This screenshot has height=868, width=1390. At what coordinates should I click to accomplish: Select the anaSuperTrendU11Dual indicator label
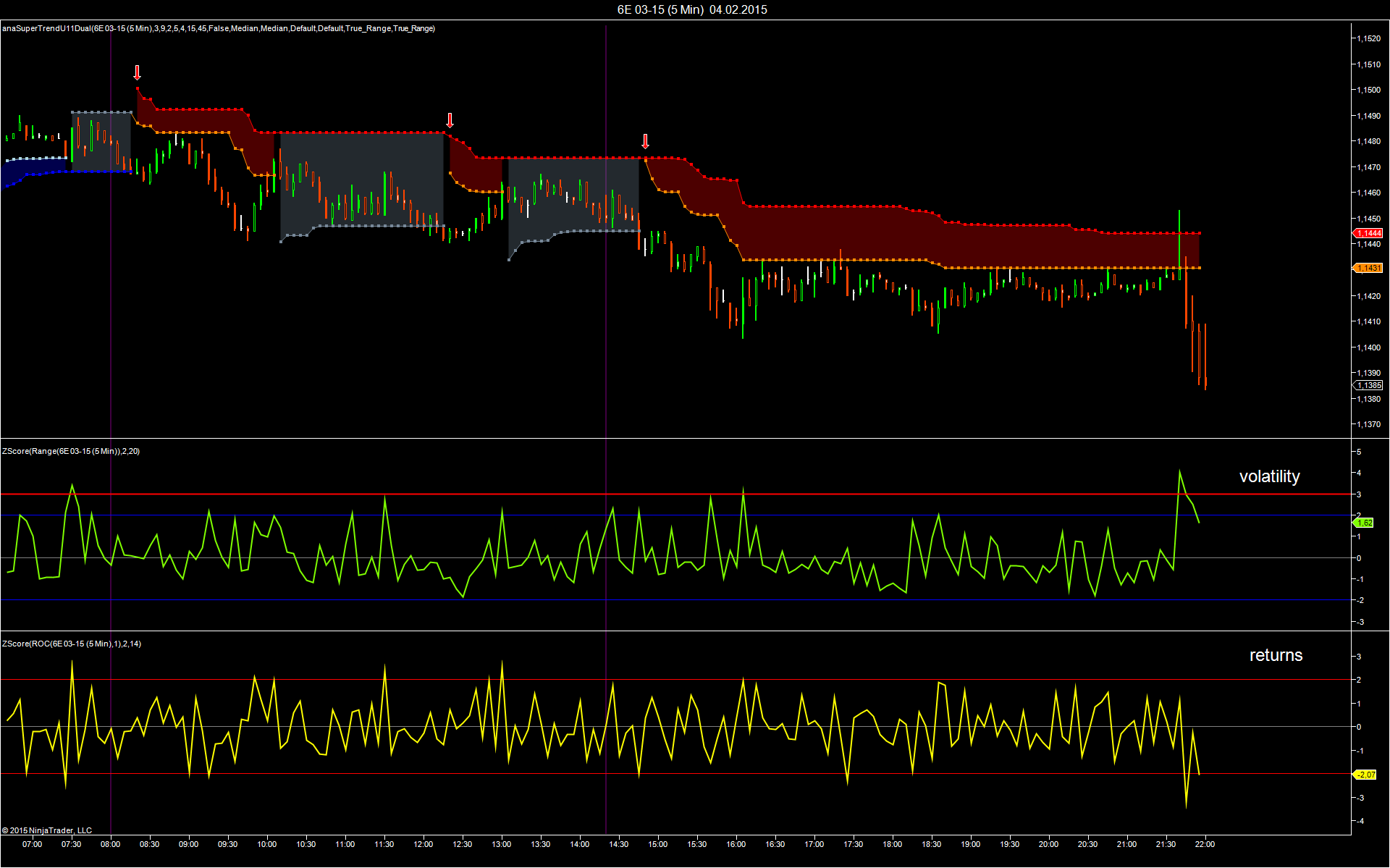pyautogui.click(x=219, y=28)
